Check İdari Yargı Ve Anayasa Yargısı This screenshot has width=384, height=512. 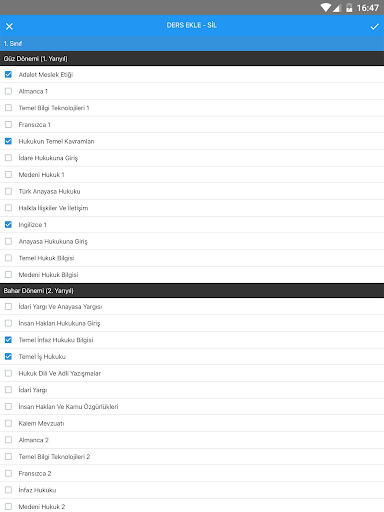8,306
